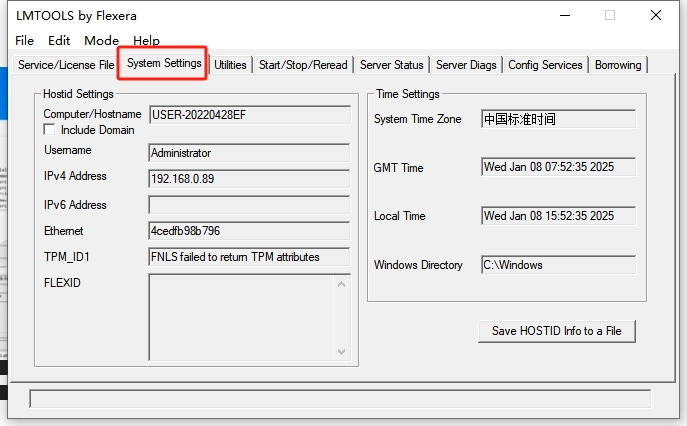This screenshot has height=426, width=687.
Task: Select the Utilities tab
Action: (x=230, y=65)
